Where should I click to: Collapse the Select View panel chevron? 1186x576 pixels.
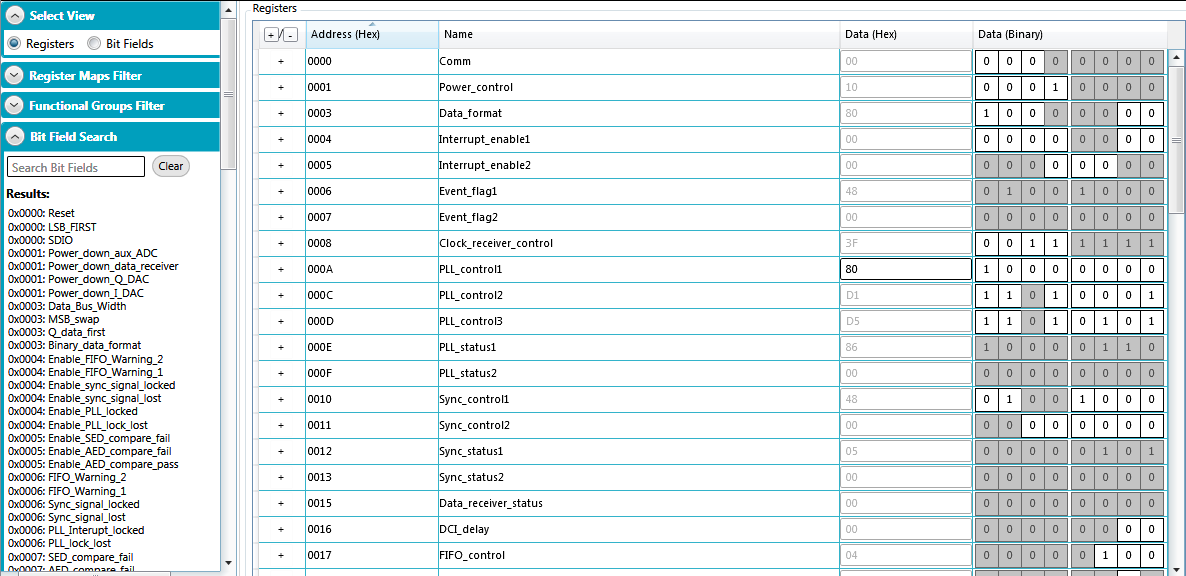pyautogui.click(x=15, y=15)
